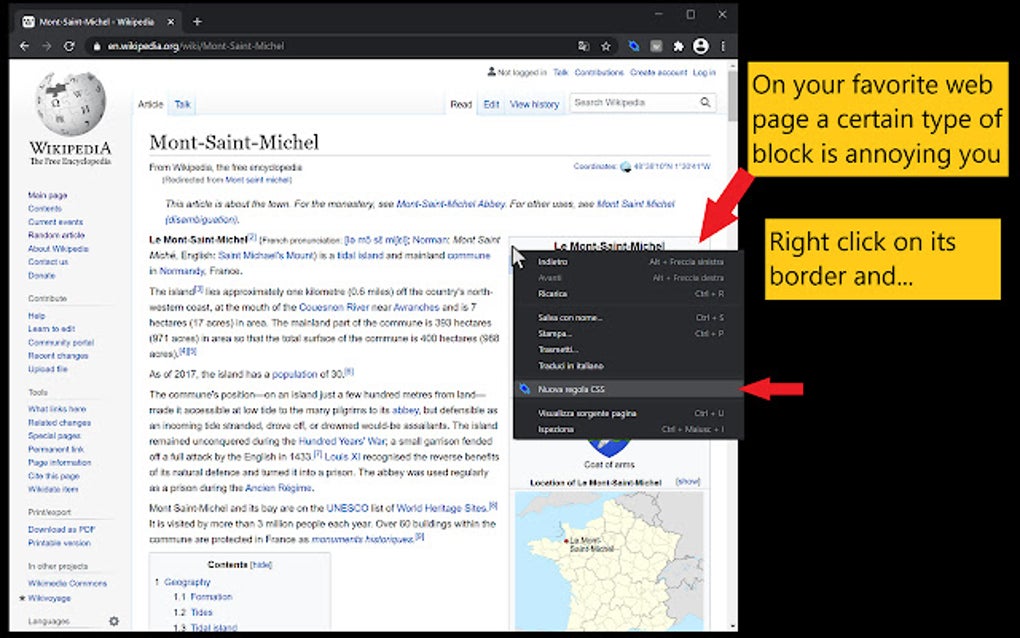Open Mont-Saint-Michel Abbey link
1020x638 pixels.
[451, 204]
